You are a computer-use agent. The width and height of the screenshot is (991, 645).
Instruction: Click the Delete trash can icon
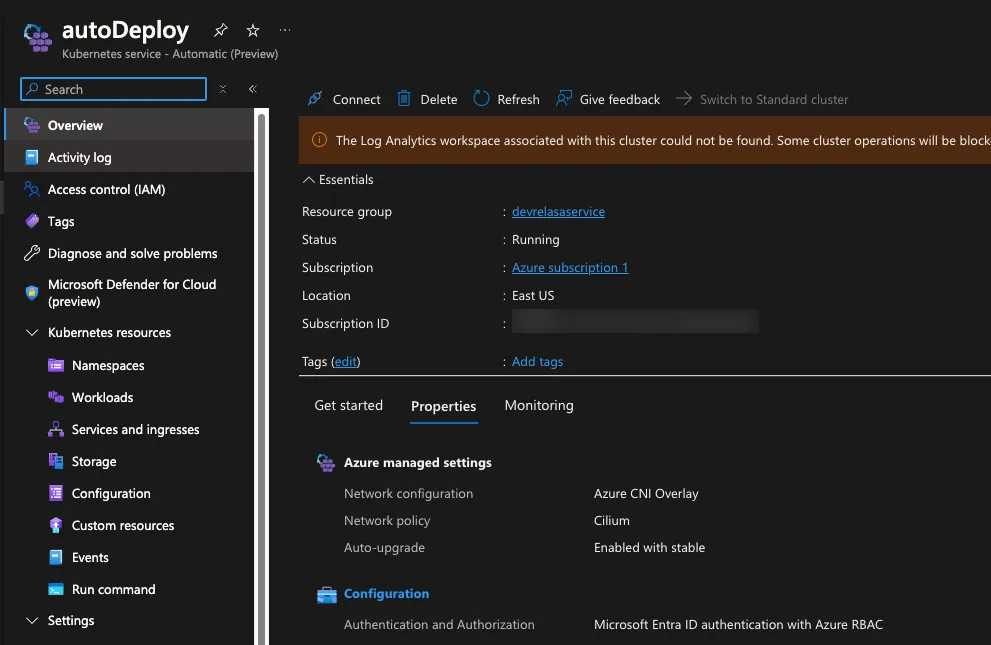click(x=404, y=99)
